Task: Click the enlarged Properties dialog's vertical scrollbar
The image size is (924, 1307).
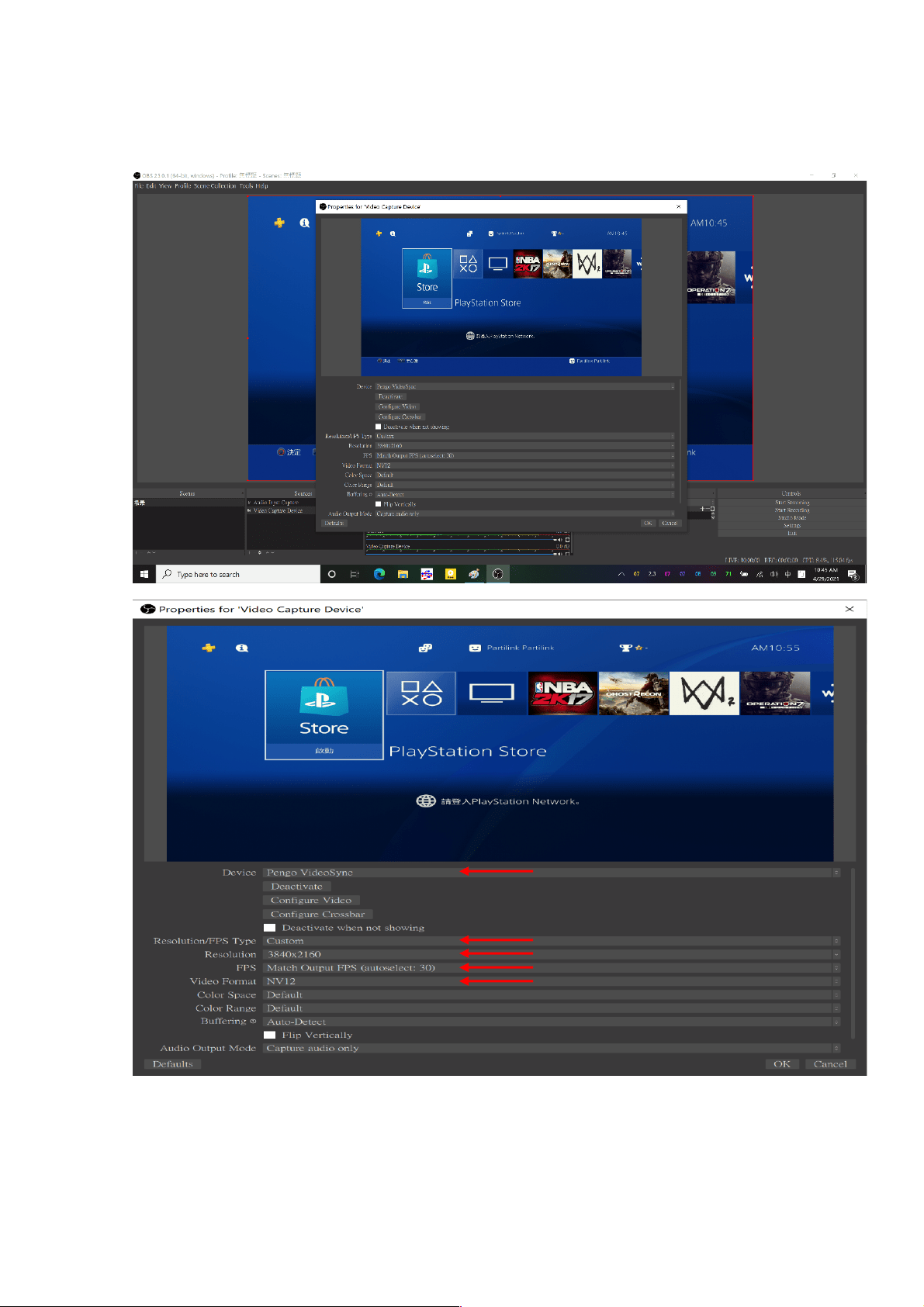Action: tap(853, 954)
